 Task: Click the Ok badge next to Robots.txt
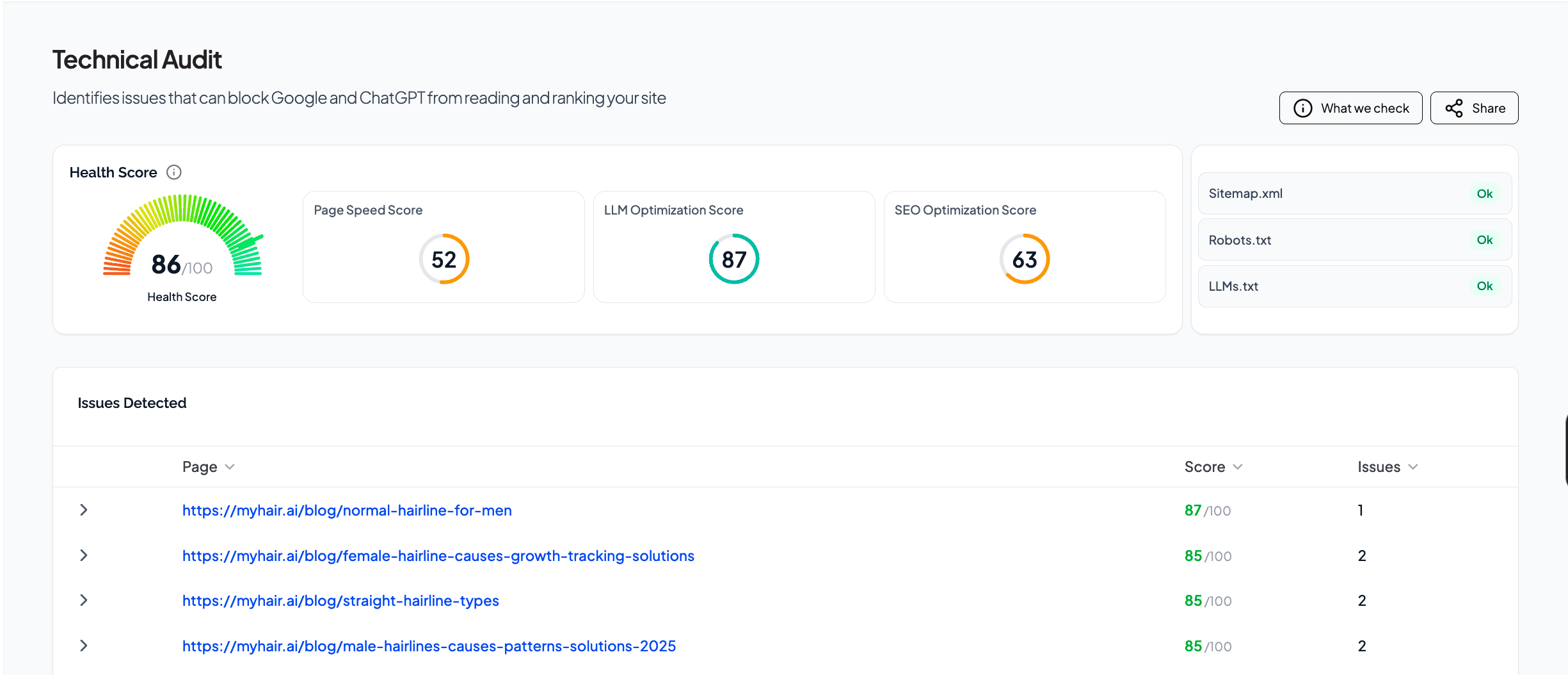(x=1485, y=240)
